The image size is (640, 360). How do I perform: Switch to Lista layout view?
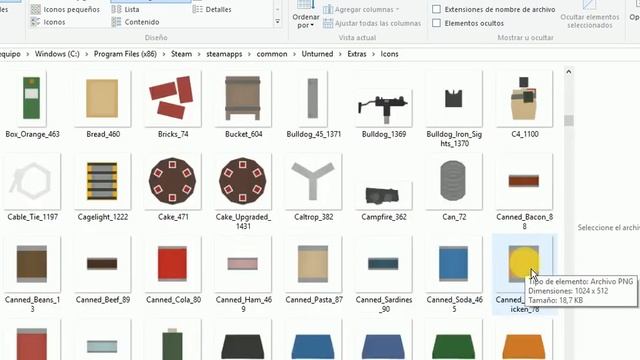point(125,9)
